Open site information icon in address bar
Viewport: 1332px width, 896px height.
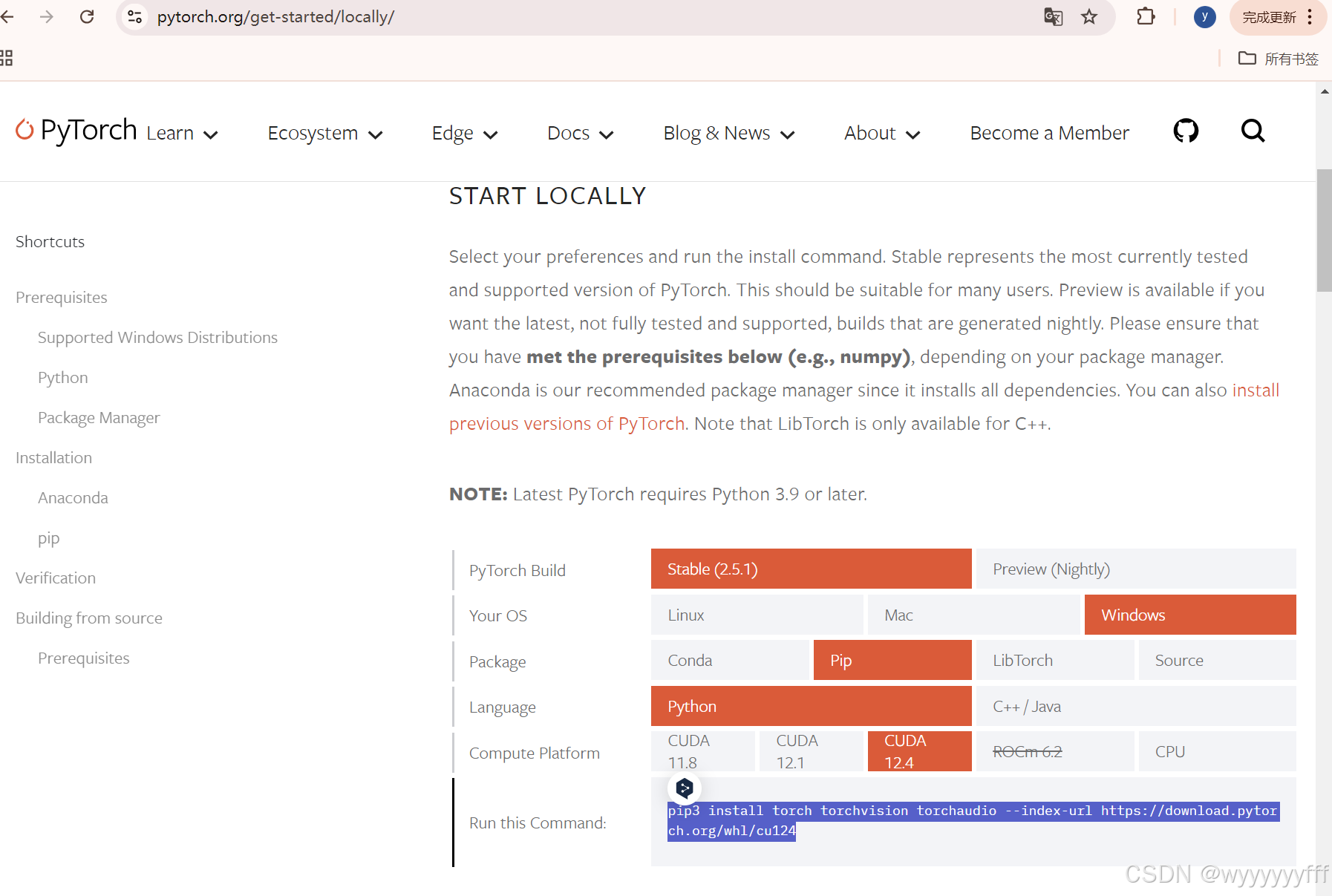[x=134, y=16]
